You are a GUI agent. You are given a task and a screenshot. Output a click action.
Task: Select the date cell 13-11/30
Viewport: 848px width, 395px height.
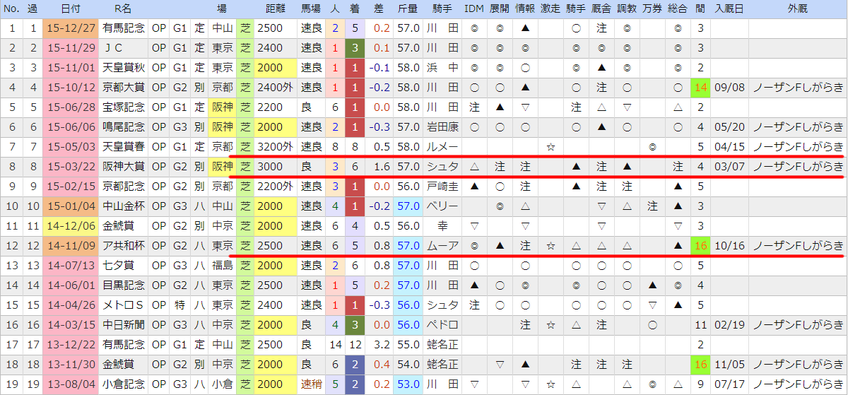[x=69, y=364]
